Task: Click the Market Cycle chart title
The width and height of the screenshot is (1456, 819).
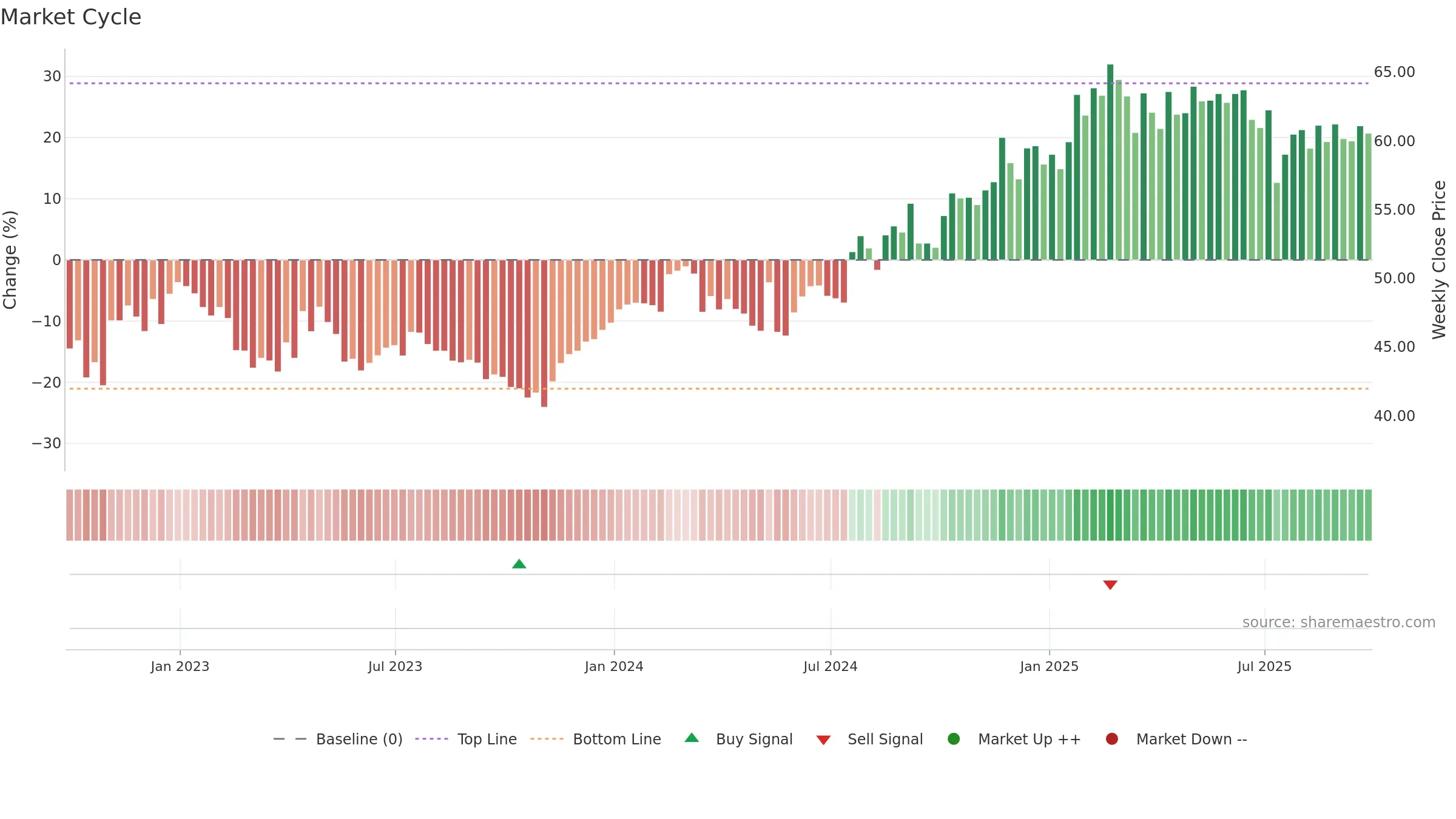Action: [x=71, y=17]
